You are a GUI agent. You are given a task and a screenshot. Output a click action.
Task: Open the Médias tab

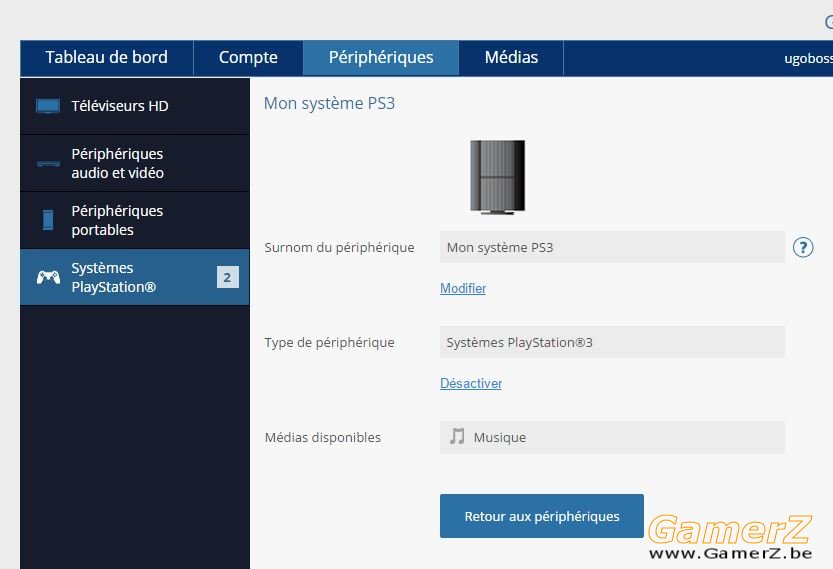(511, 57)
